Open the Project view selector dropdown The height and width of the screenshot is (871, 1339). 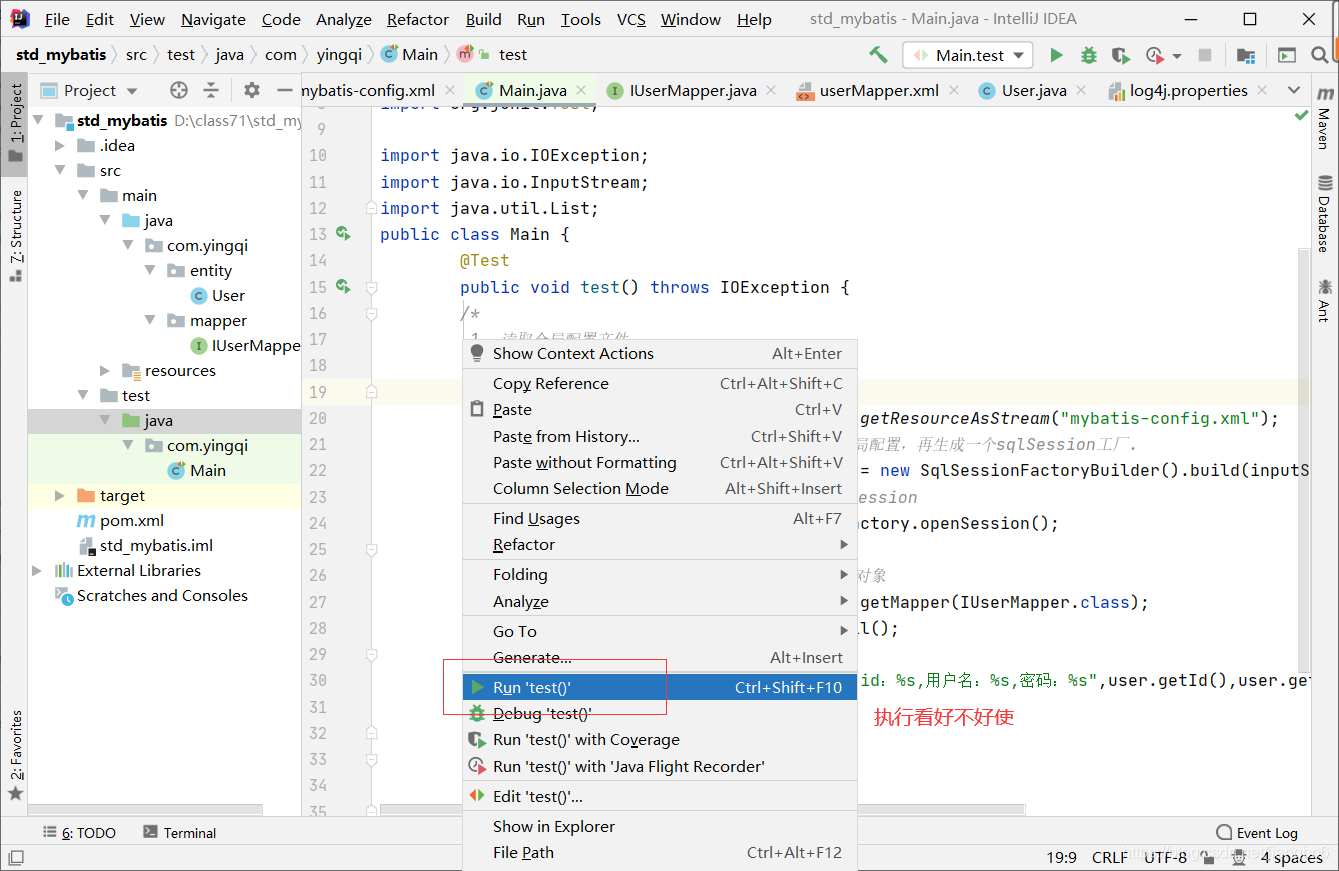click(89, 90)
